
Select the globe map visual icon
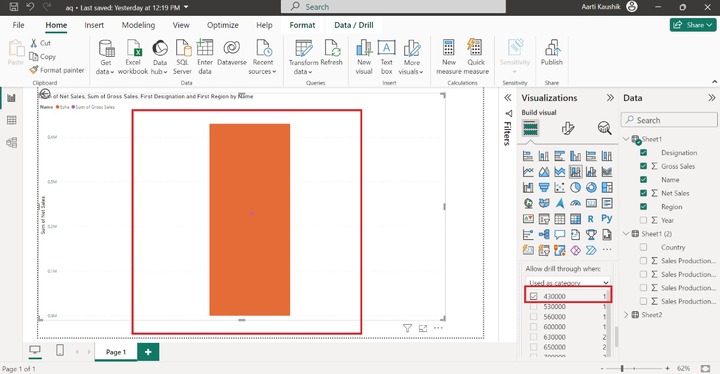point(529,203)
